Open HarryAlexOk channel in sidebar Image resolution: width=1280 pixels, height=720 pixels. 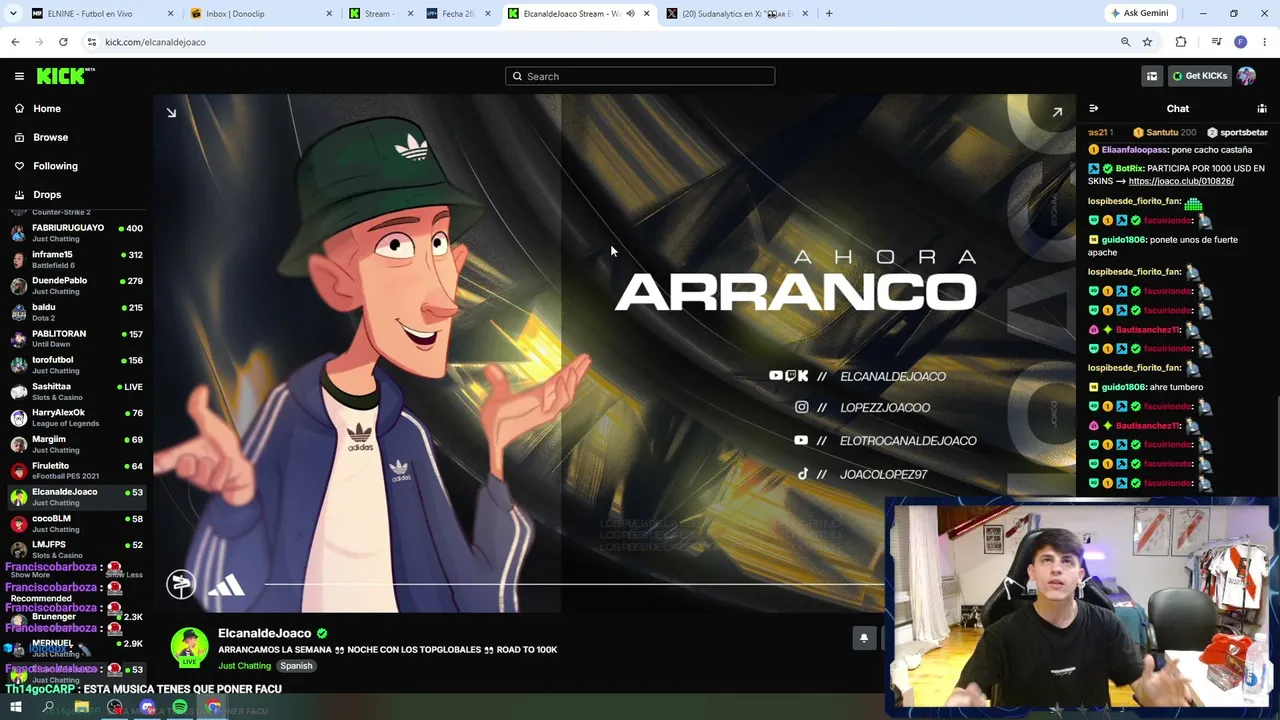(76, 418)
